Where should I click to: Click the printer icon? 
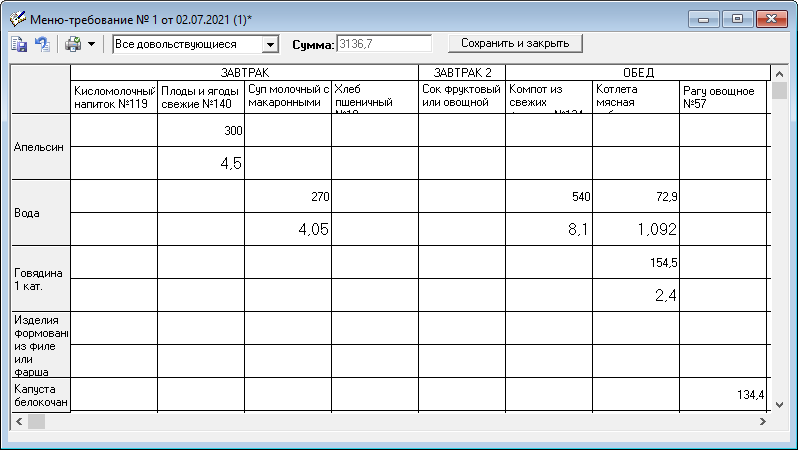pos(73,44)
